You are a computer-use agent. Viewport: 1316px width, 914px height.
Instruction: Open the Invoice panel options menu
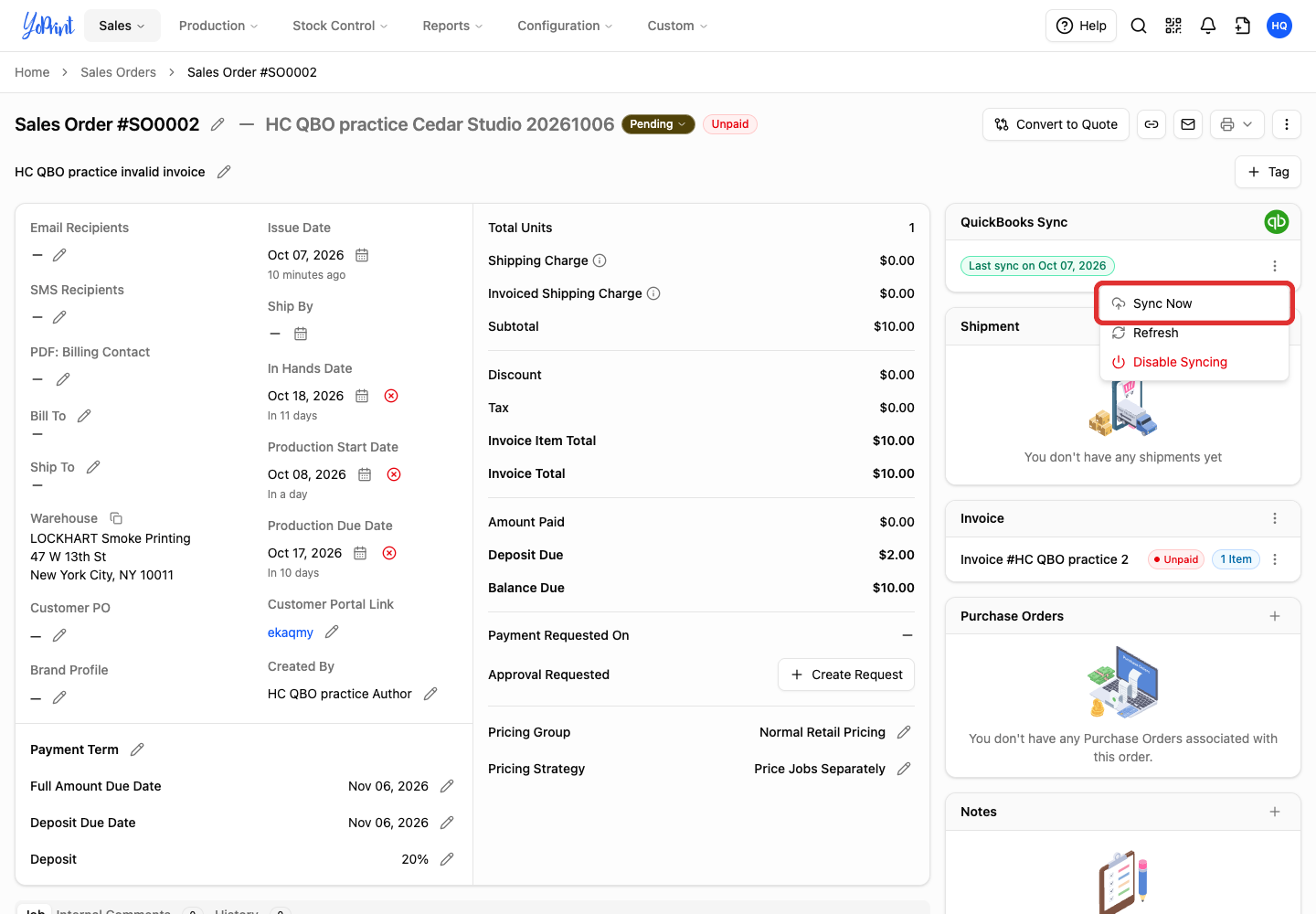(x=1275, y=518)
